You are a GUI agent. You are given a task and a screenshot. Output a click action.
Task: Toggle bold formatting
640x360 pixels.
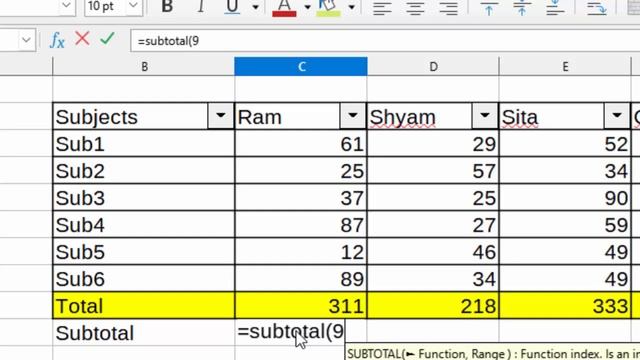[167, 7]
